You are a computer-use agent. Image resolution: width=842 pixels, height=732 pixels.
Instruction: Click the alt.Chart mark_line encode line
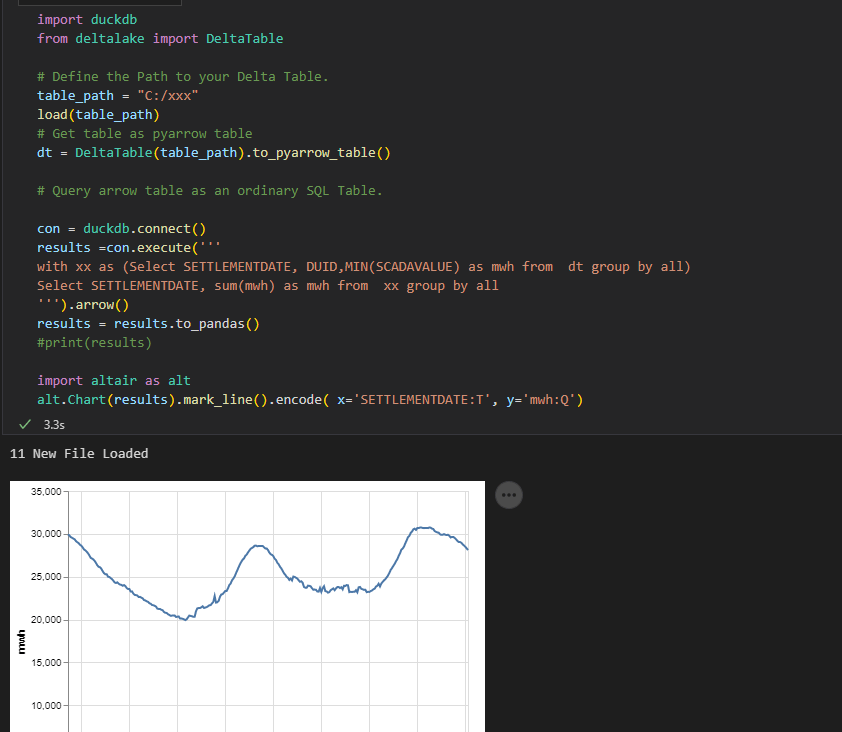point(310,400)
